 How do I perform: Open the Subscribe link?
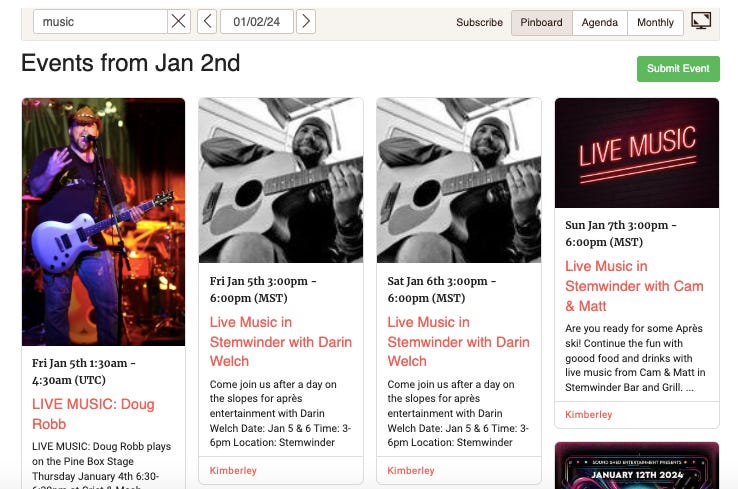coord(479,23)
